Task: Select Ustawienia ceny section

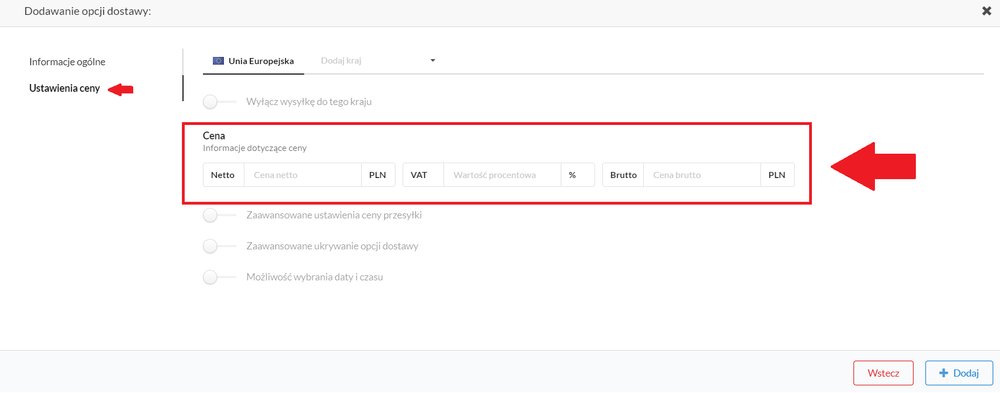Action: tap(64, 89)
